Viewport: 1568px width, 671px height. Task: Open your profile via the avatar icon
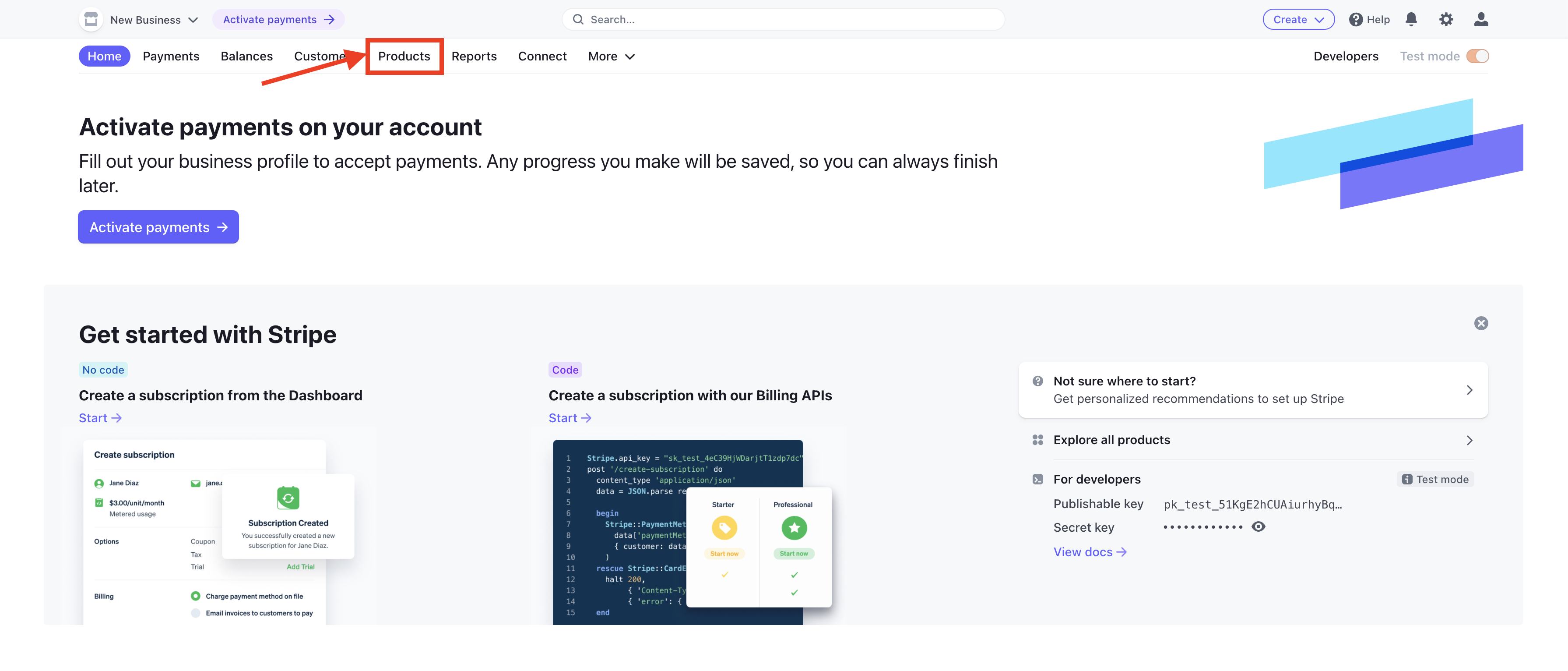pyautogui.click(x=1481, y=19)
